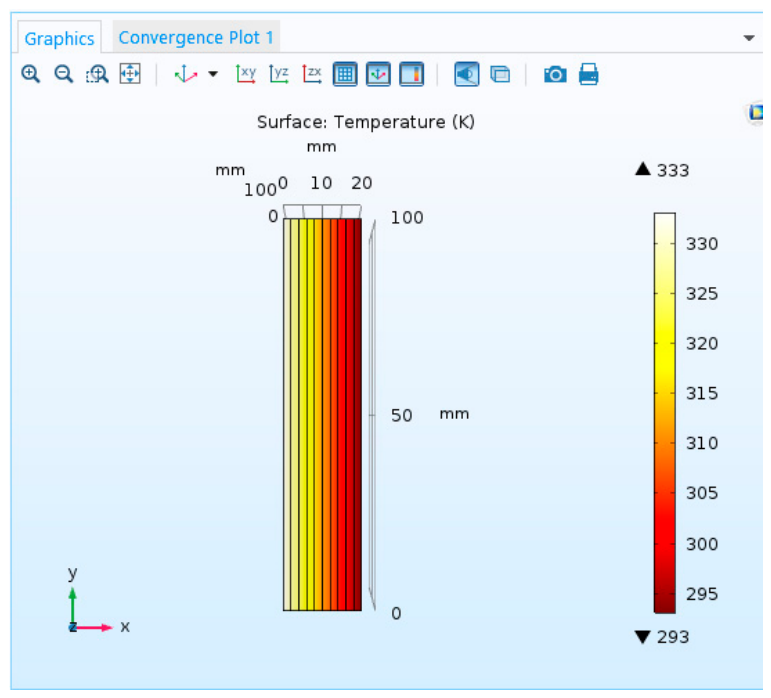Expand the window options arrow at the tab bar's right end
Viewport: 771px width, 698px height.
pos(749,38)
